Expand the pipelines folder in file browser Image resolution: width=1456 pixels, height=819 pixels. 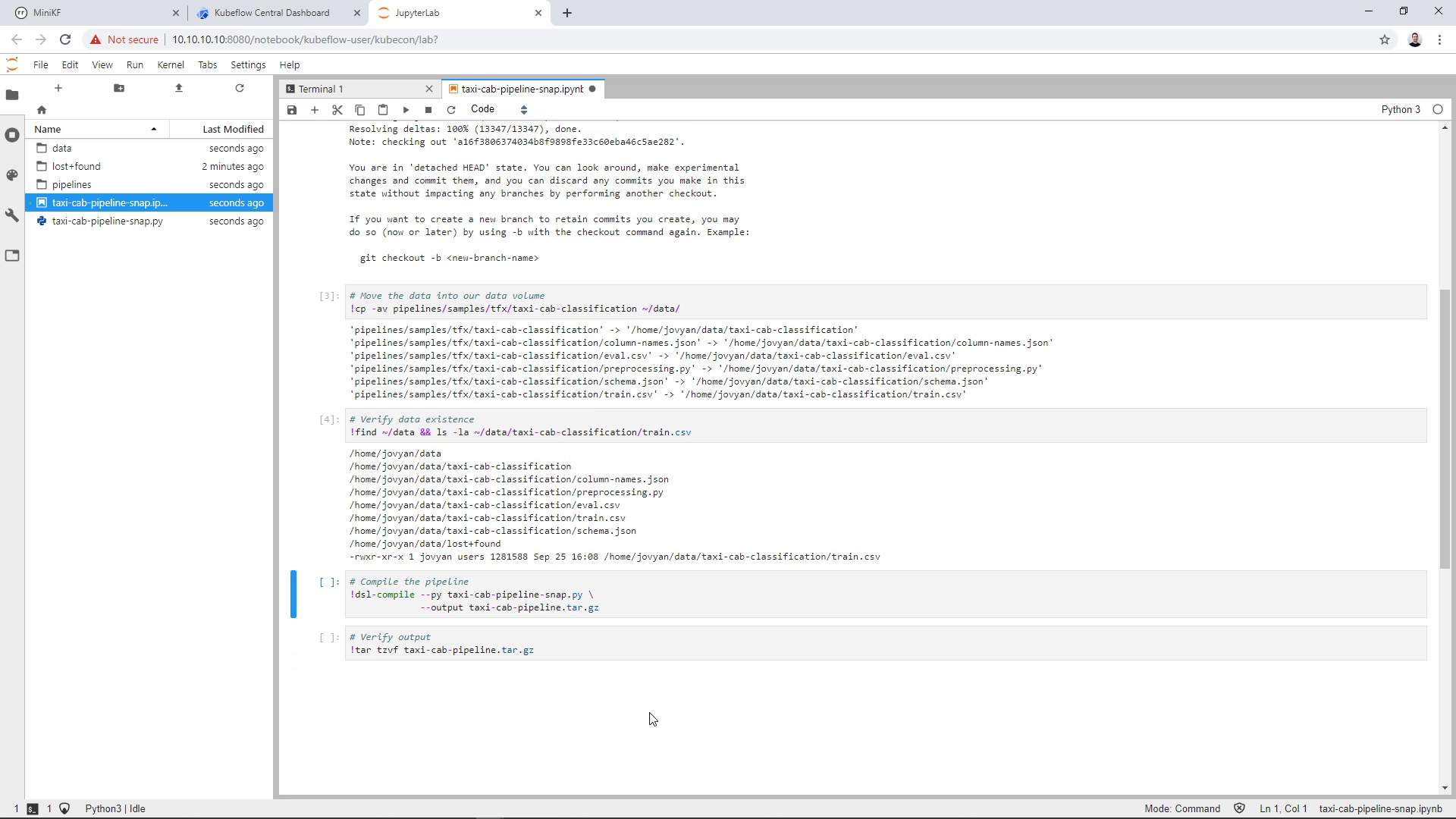71,184
